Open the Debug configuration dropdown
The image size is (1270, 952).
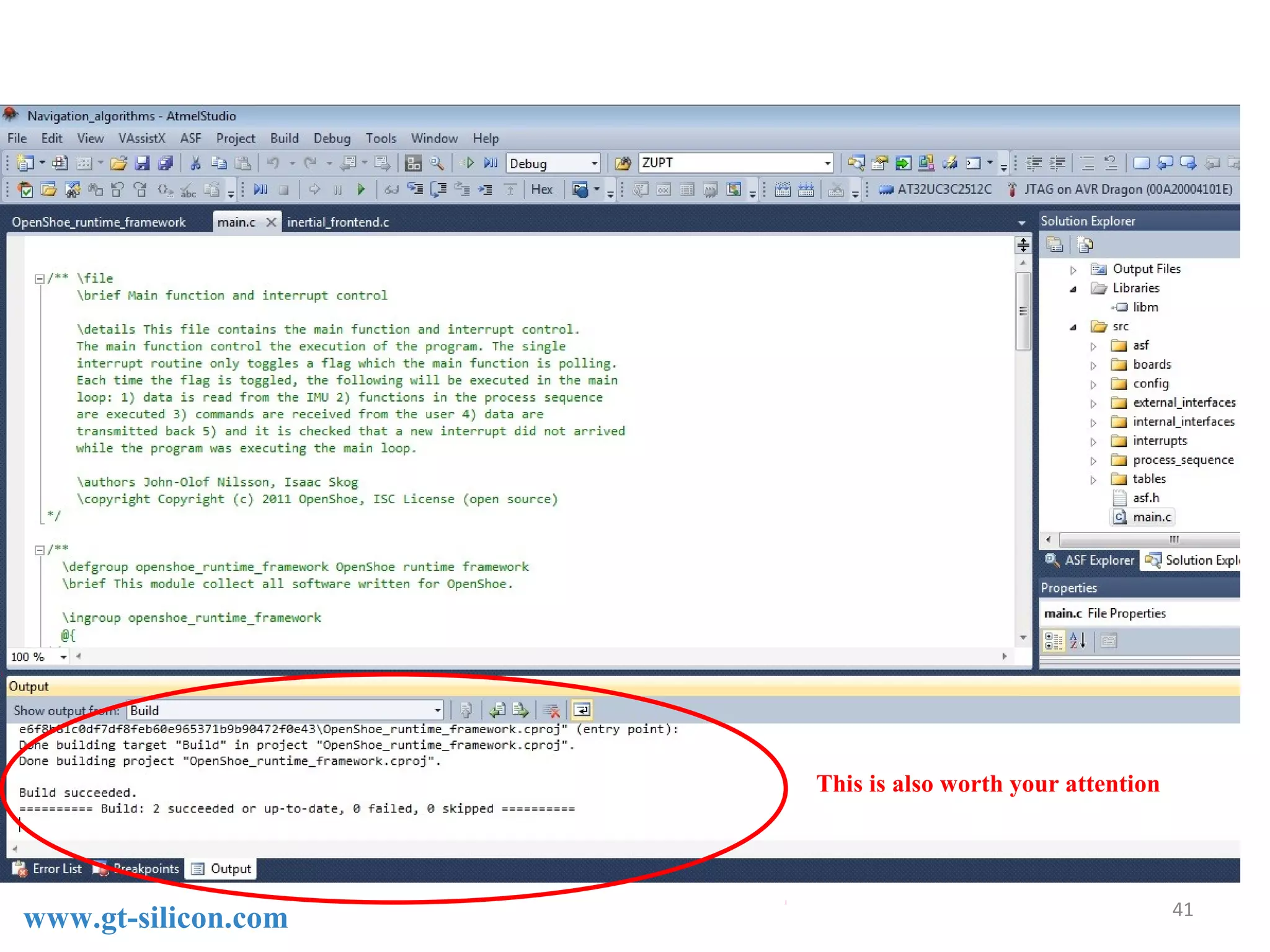pyautogui.click(x=593, y=164)
